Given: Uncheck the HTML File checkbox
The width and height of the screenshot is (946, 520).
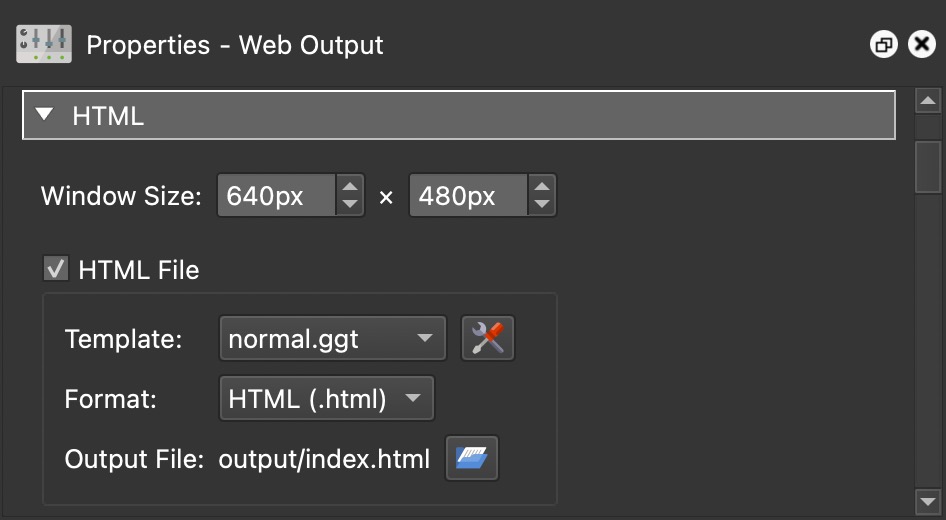Looking at the screenshot, I should click(x=56, y=269).
